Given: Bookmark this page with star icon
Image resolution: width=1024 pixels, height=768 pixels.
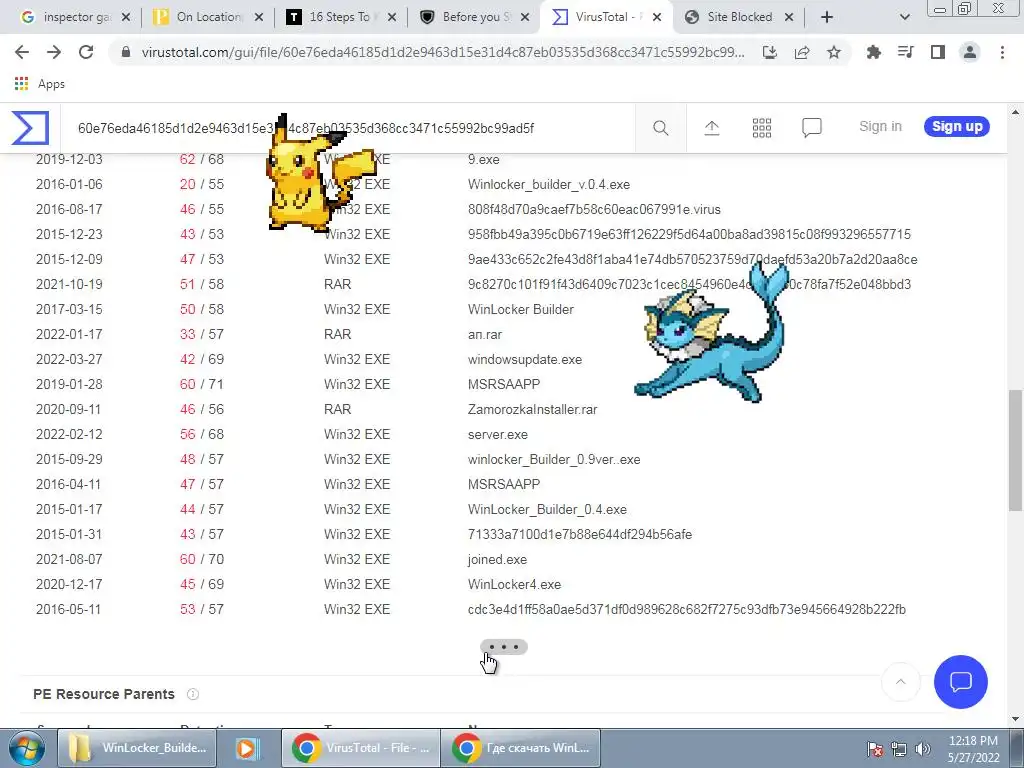Looking at the screenshot, I should (833, 52).
